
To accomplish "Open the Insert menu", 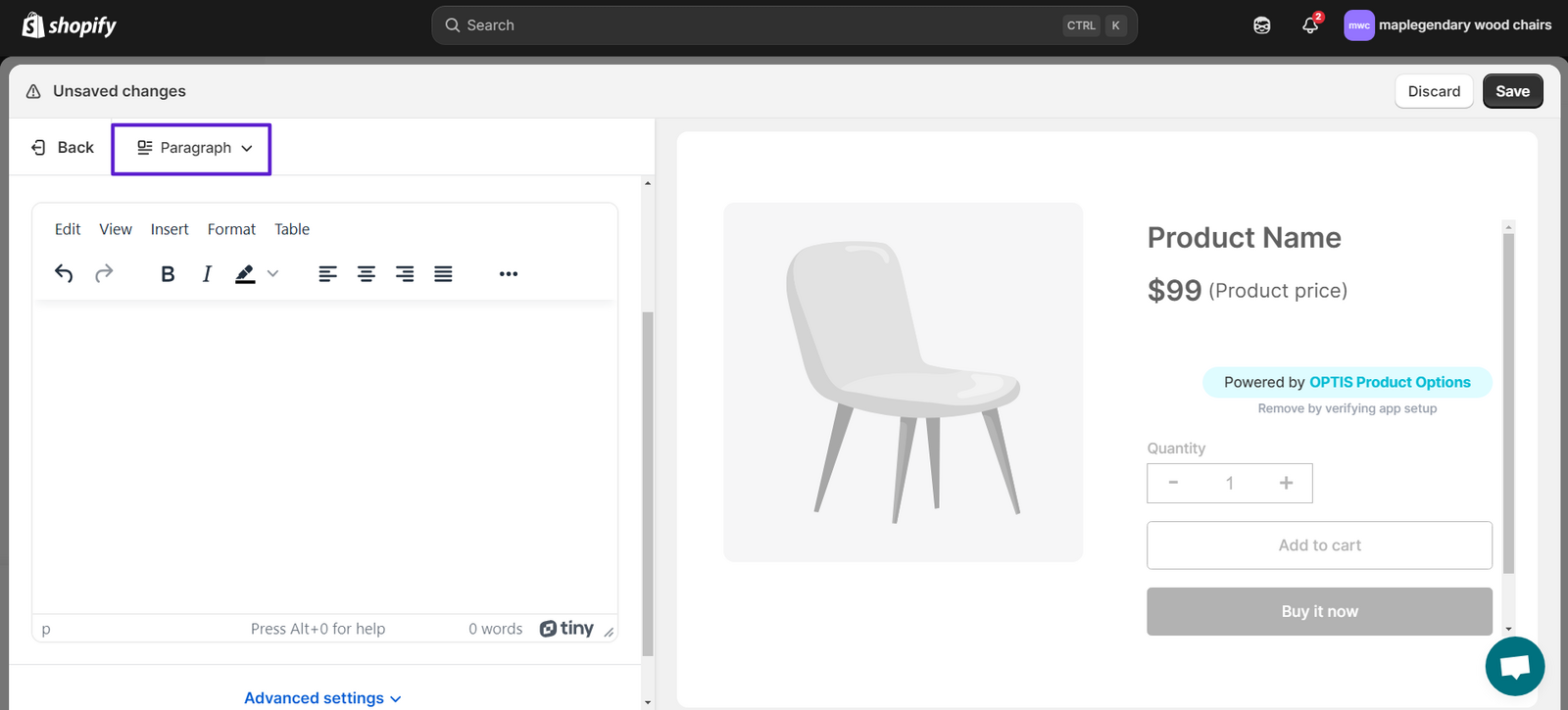I will [x=170, y=229].
